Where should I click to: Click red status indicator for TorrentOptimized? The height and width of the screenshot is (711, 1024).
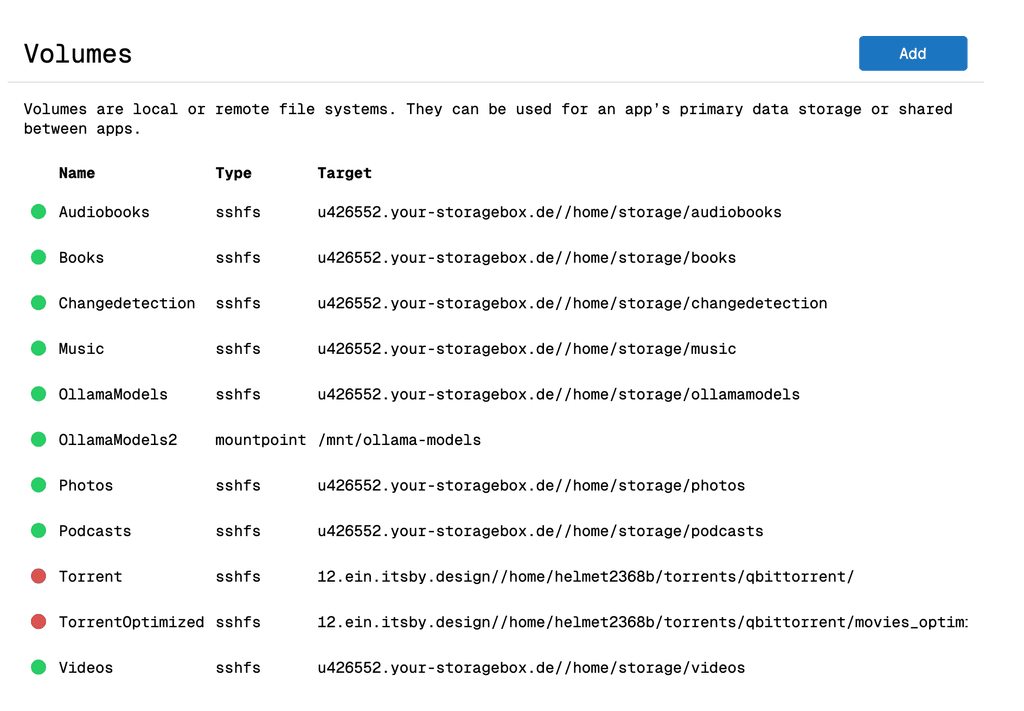point(39,622)
